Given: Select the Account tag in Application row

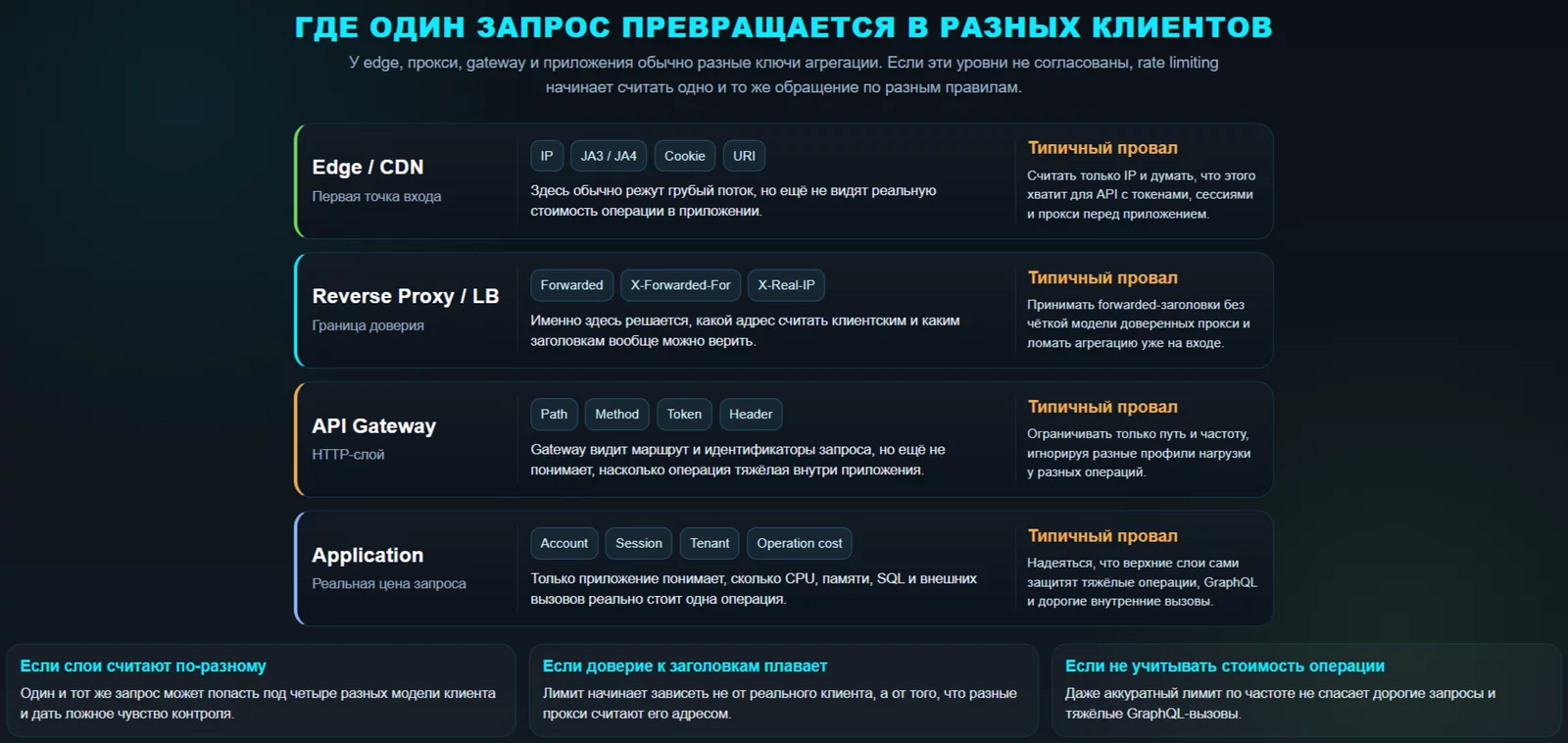Looking at the screenshot, I should point(564,543).
